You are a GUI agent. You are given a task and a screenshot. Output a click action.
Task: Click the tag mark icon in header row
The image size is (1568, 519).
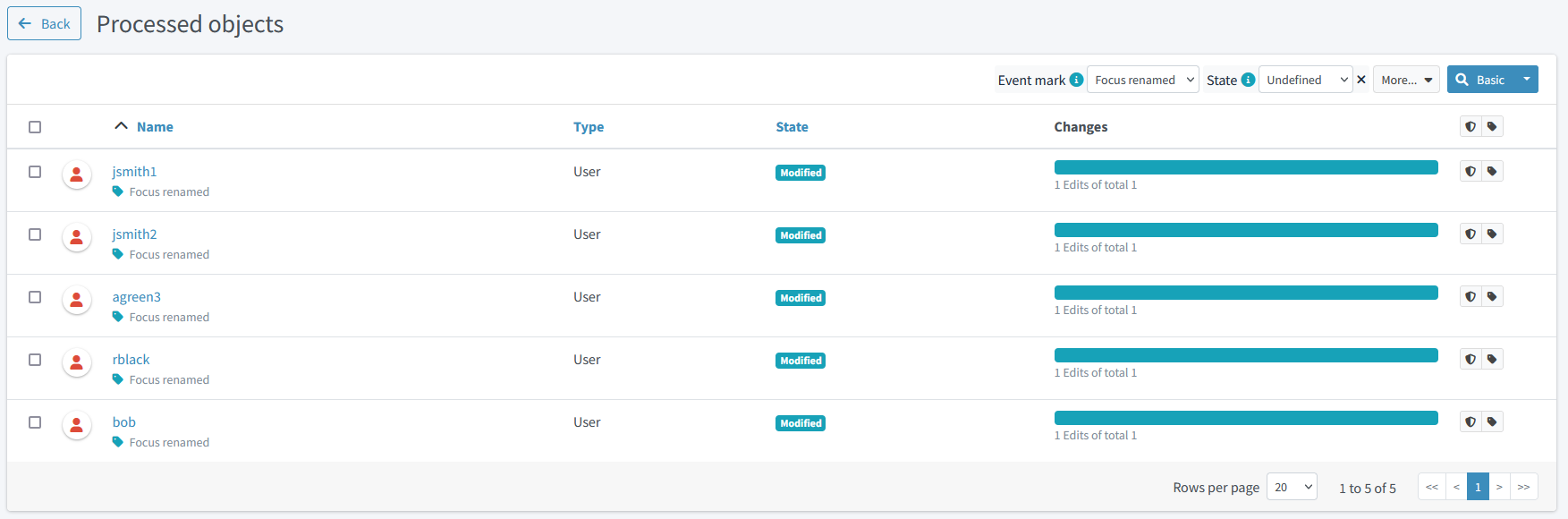click(x=1492, y=126)
